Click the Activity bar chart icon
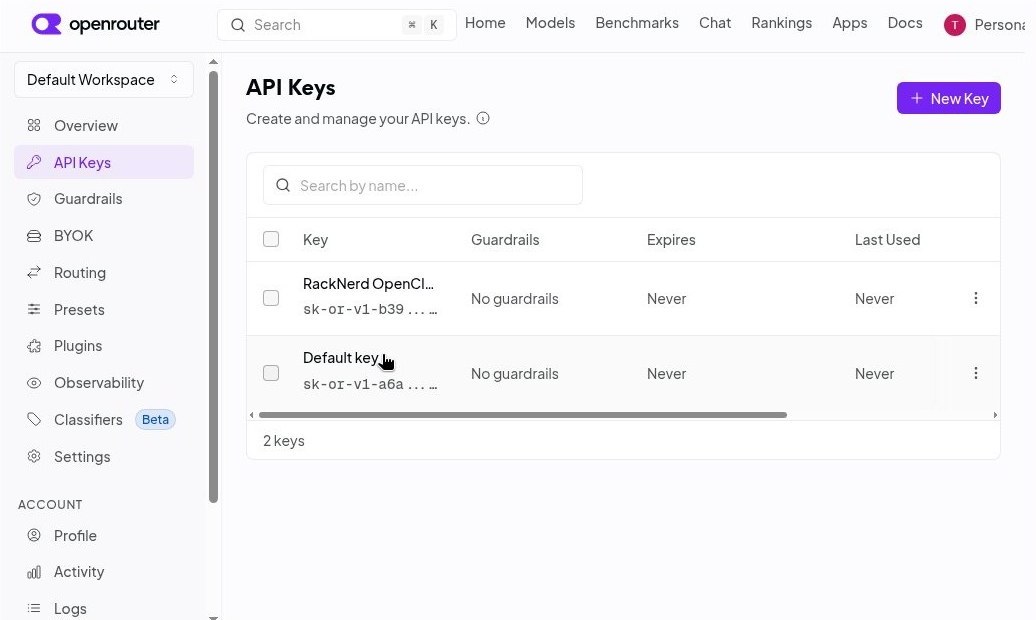Viewport: 1036px width, 620px height. (34, 572)
